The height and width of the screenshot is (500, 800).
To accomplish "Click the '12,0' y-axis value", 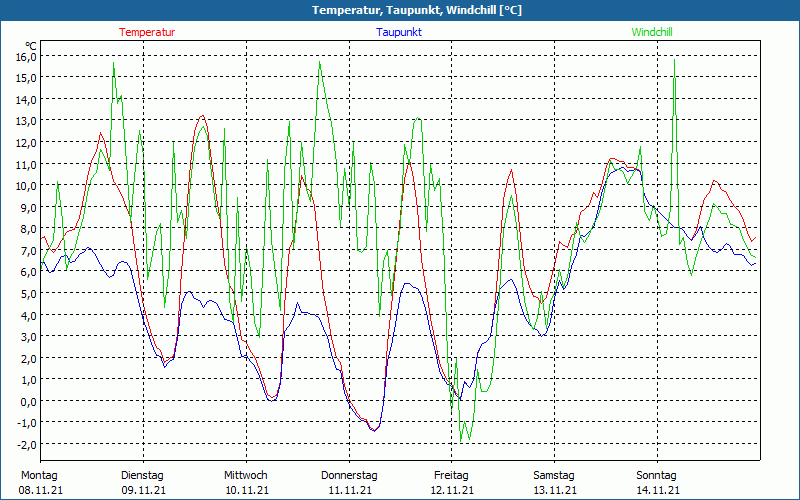I will 26,143.
